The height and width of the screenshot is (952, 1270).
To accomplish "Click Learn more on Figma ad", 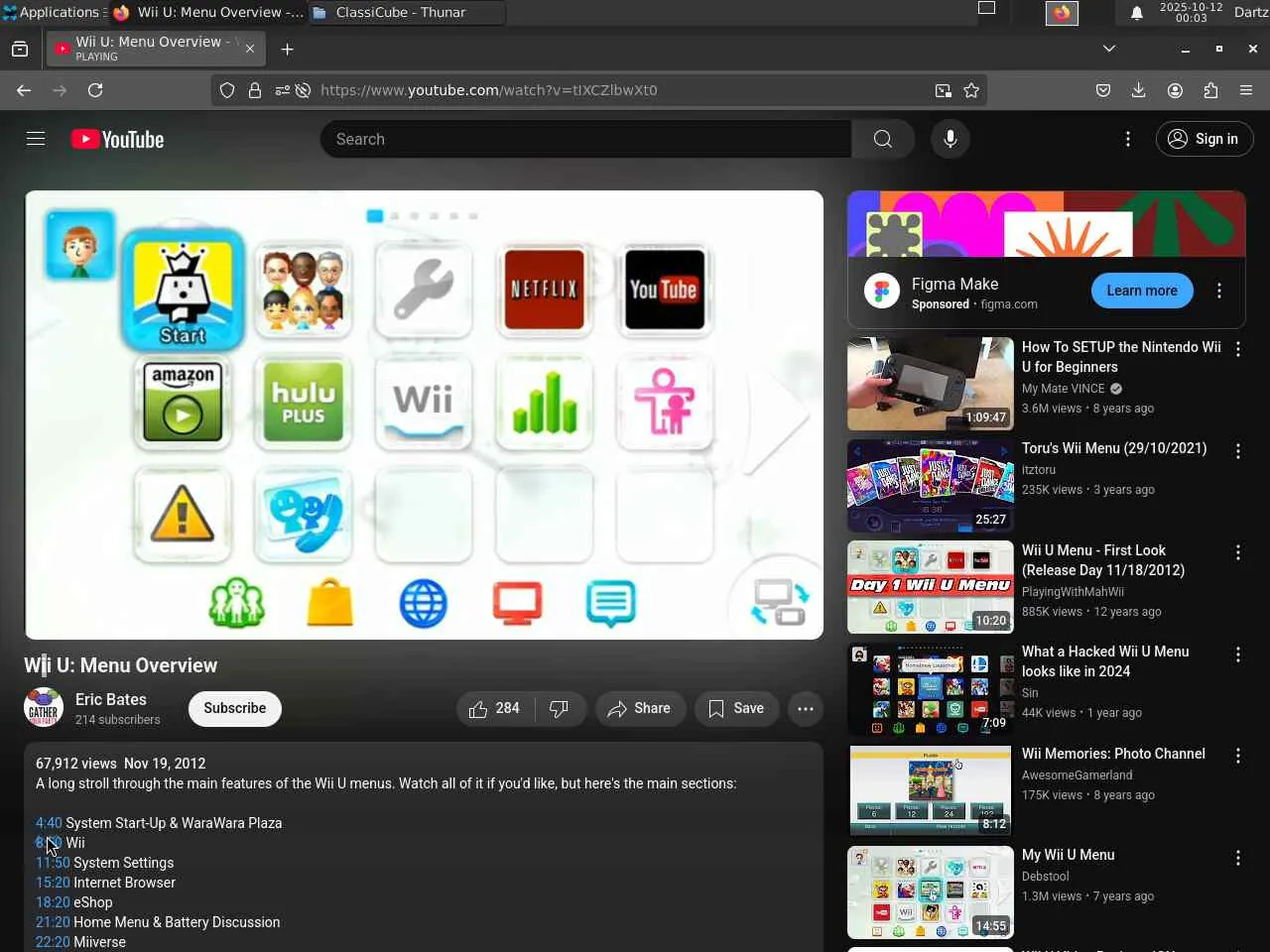I will 1142,291.
